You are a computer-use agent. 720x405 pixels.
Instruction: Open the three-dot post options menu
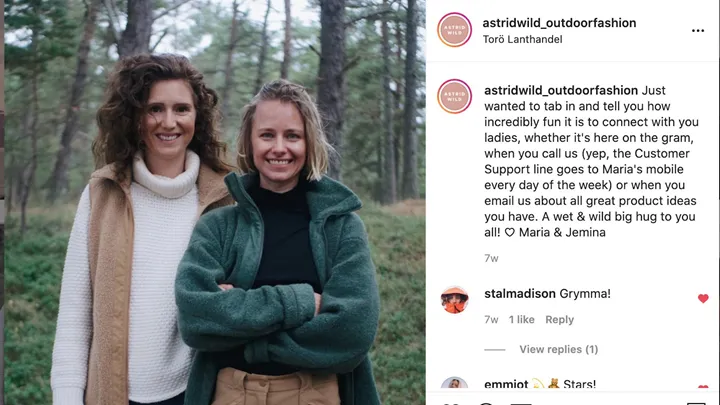pos(698,31)
